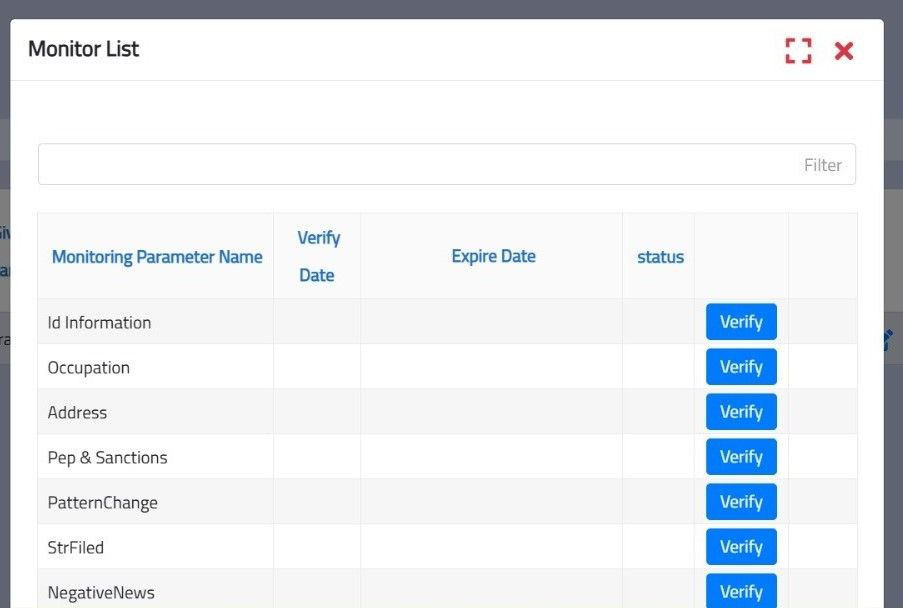Verify the StrFiled parameter
The width and height of the screenshot is (903, 608).
[x=741, y=547]
